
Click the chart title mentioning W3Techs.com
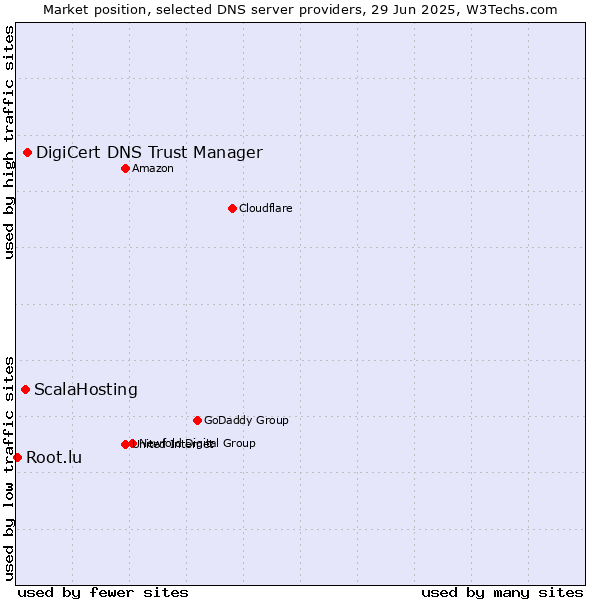click(300, 10)
